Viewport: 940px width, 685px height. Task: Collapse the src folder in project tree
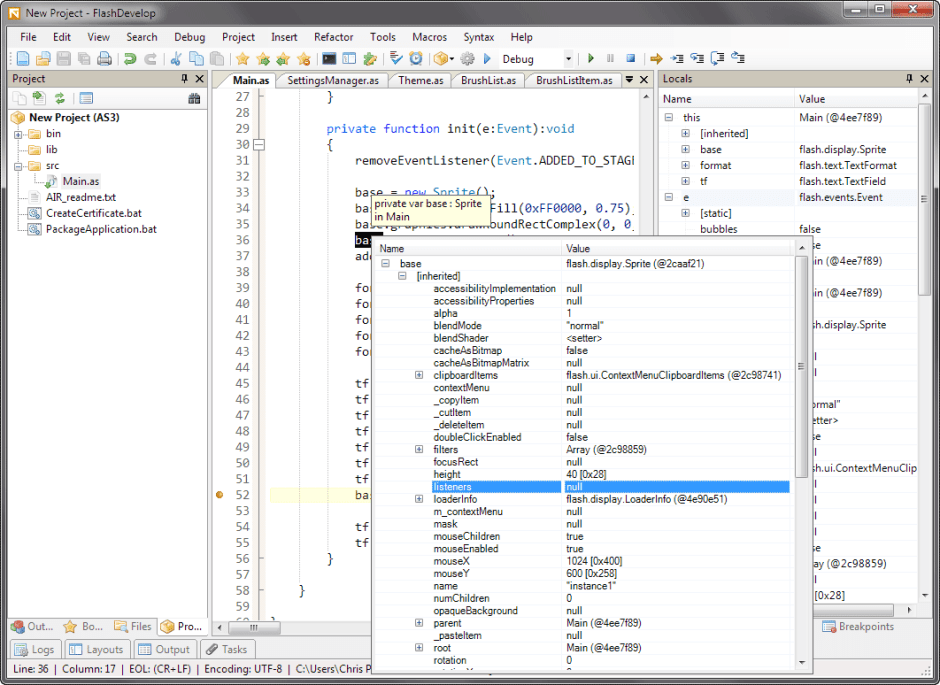[x=19, y=166]
